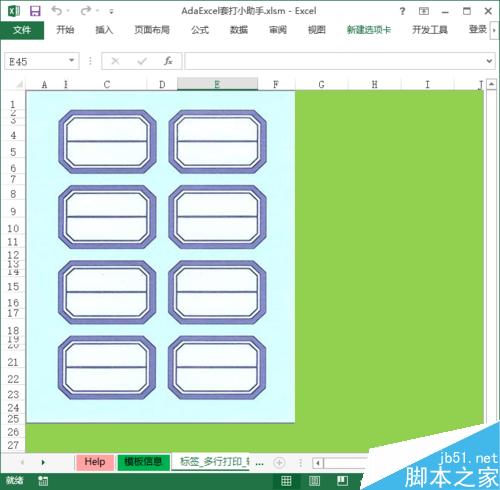Expand the formula bar
The height and width of the screenshot is (490, 500).
489,61
